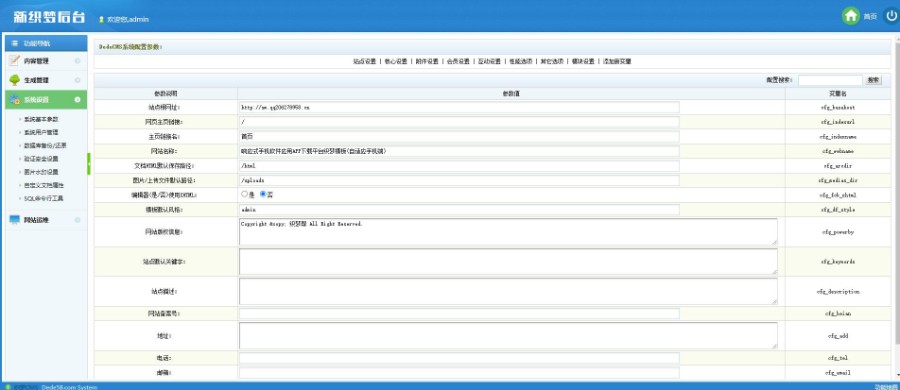
Task: Click the green tree icon beside 生成管理
Action: [x=15, y=80]
